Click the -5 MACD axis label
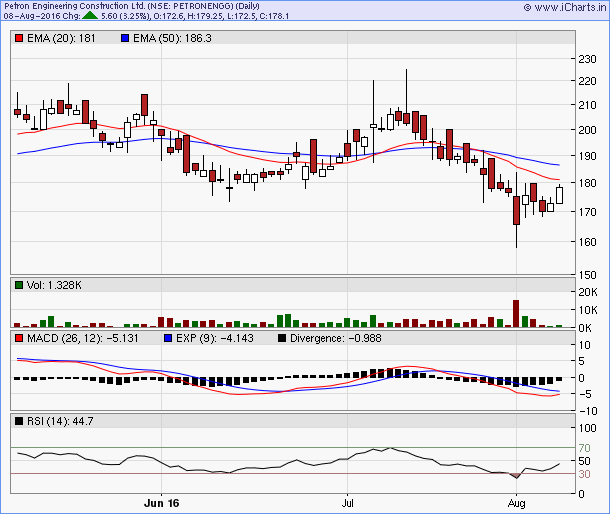610x514 pixels. [x=585, y=394]
